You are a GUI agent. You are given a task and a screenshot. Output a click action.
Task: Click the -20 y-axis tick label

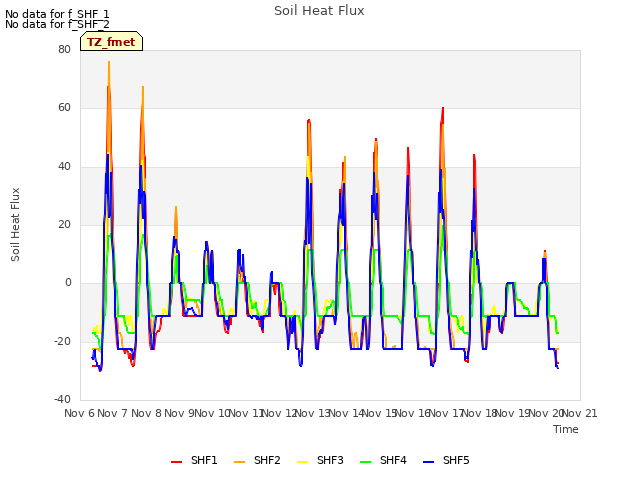(63, 341)
